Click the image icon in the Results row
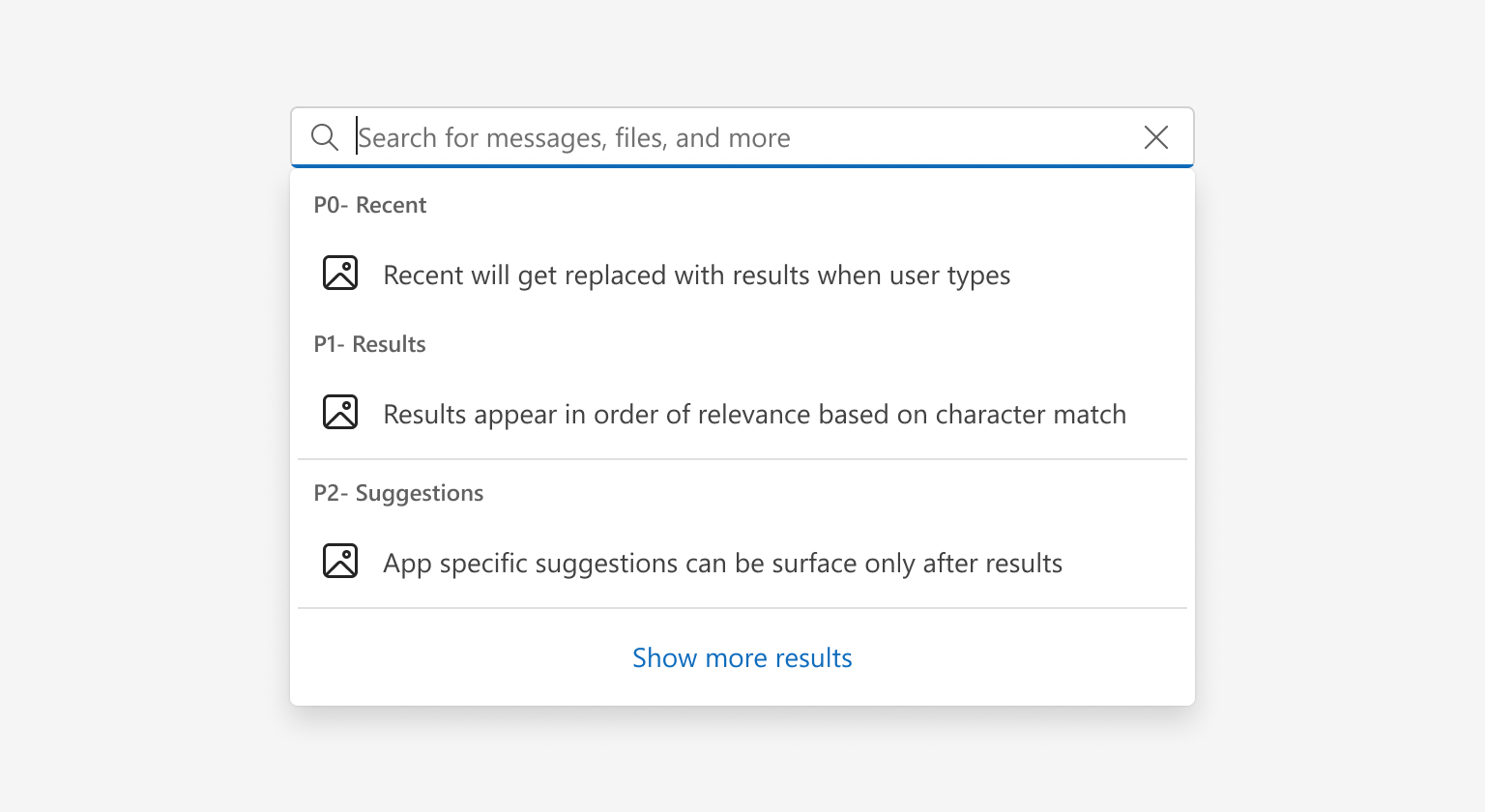The image size is (1485, 812). coord(340,413)
